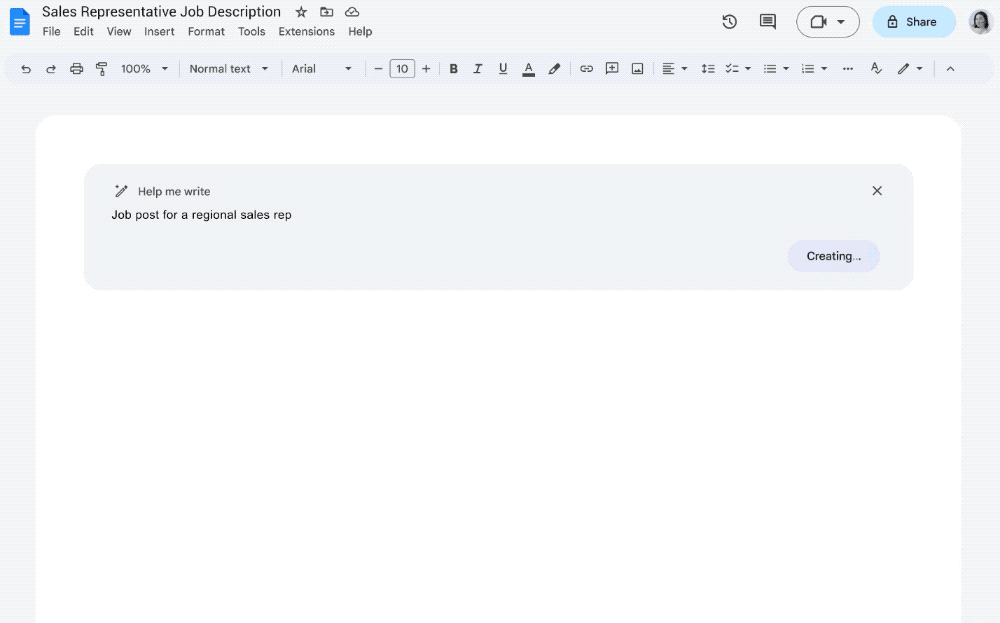The width and height of the screenshot is (1000, 623).
Task: Open the text color picker
Action: (x=528, y=69)
